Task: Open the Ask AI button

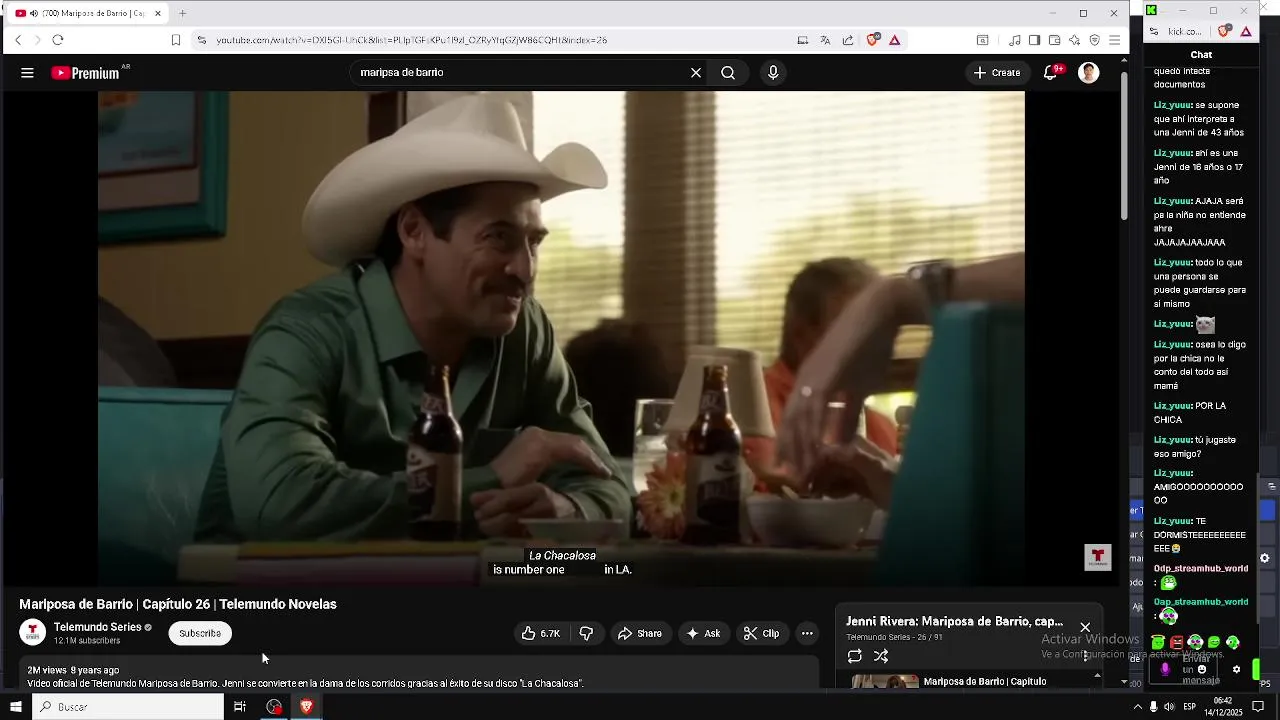Action: point(703,633)
